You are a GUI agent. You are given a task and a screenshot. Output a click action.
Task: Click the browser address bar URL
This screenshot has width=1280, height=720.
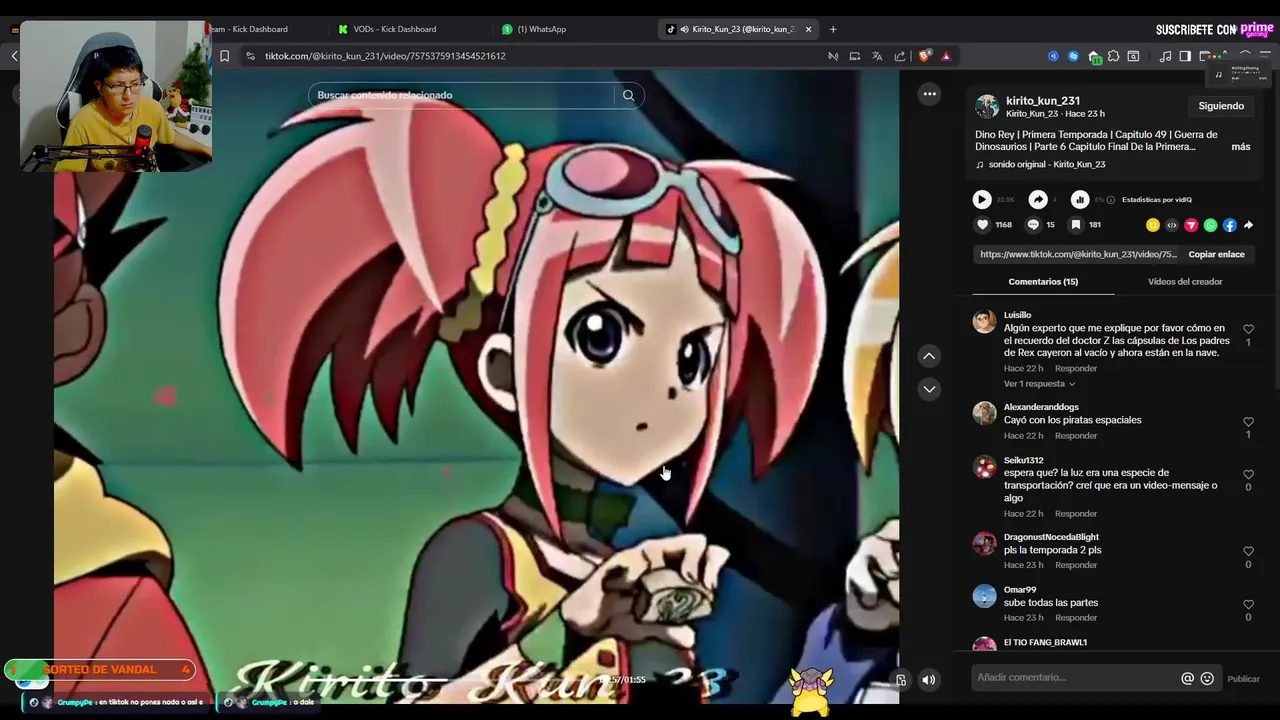pos(385,56)
